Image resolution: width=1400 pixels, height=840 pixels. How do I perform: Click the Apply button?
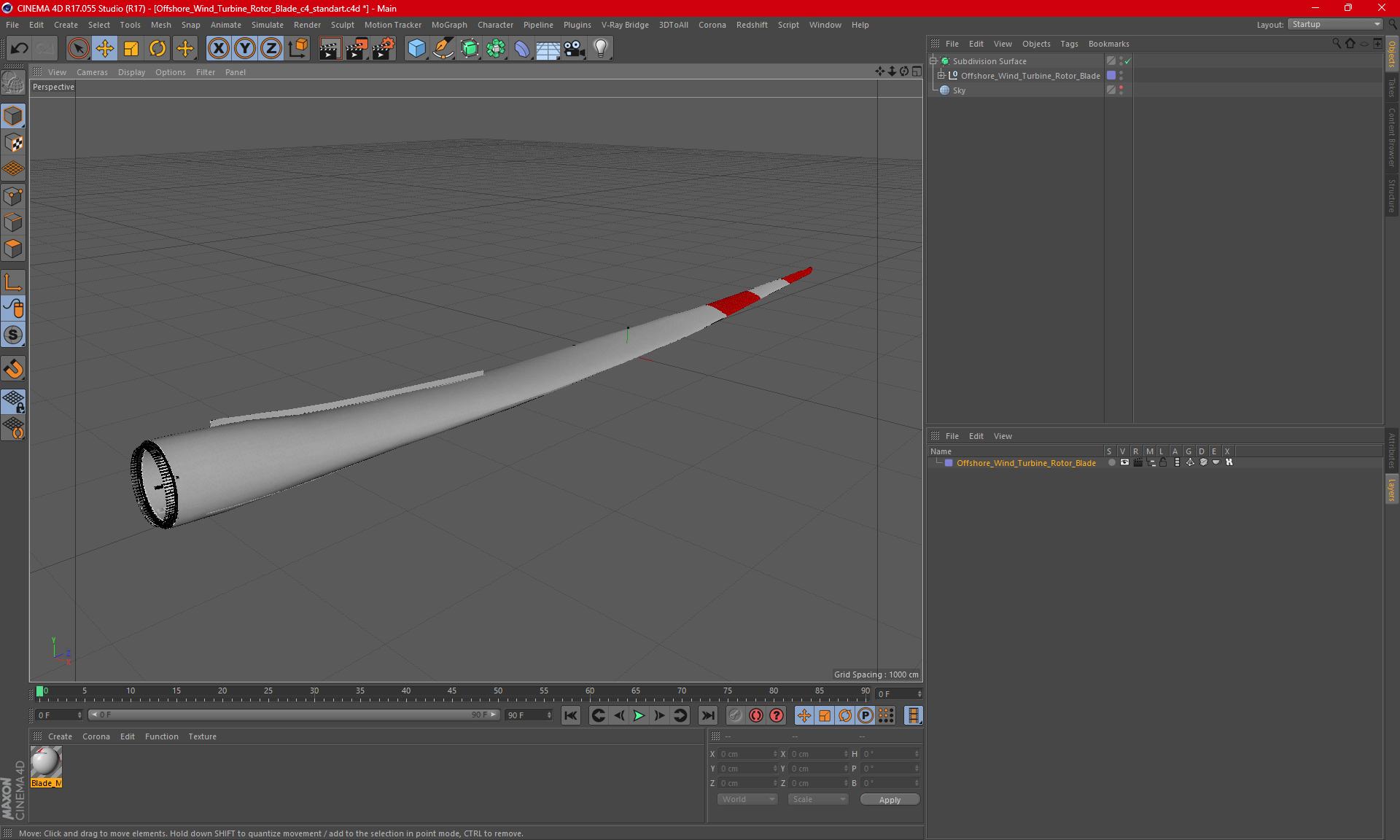[889, 800]
